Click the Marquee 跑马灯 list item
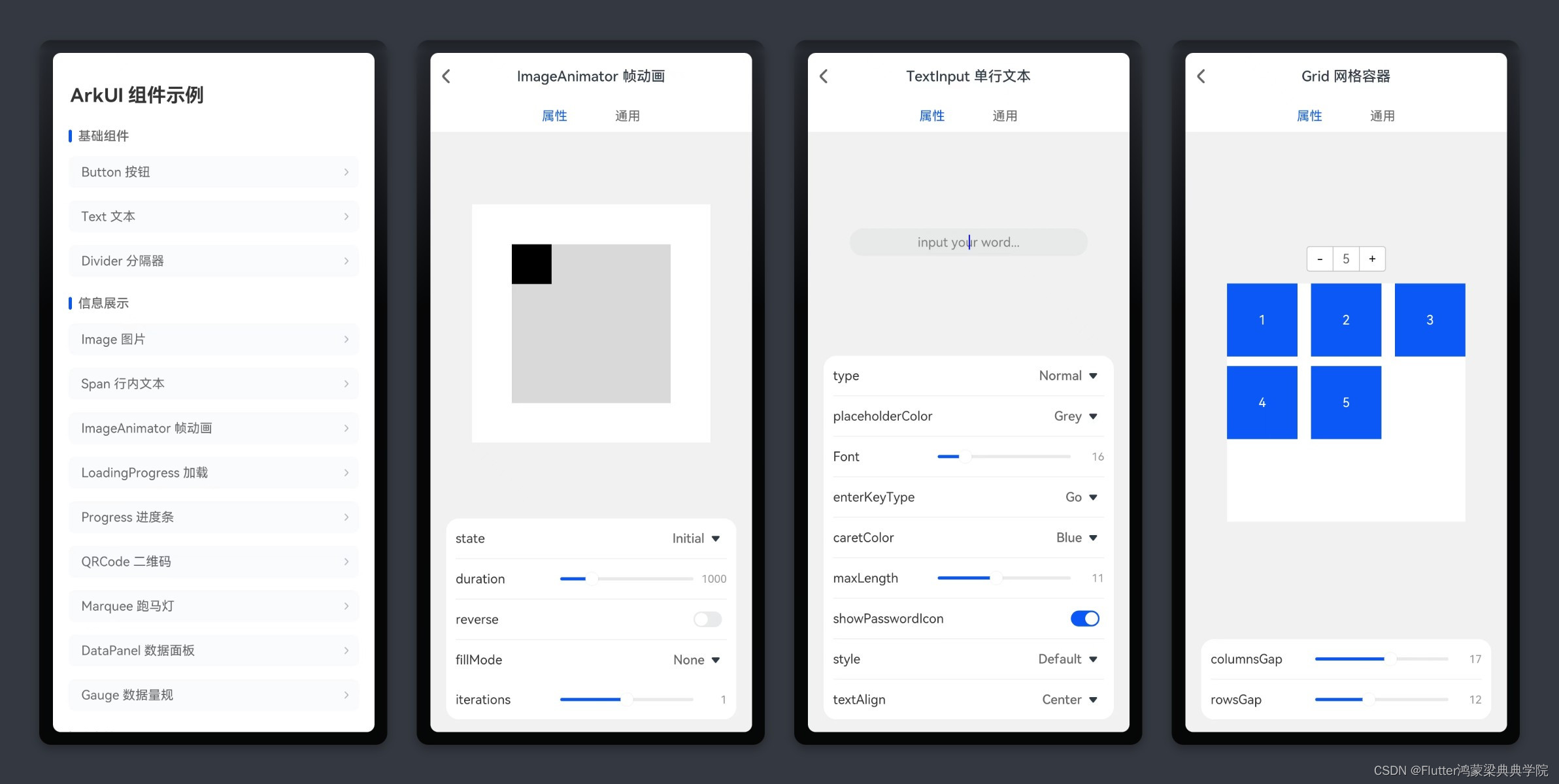The image size is (1559, 784). click(x=214, y=605)
